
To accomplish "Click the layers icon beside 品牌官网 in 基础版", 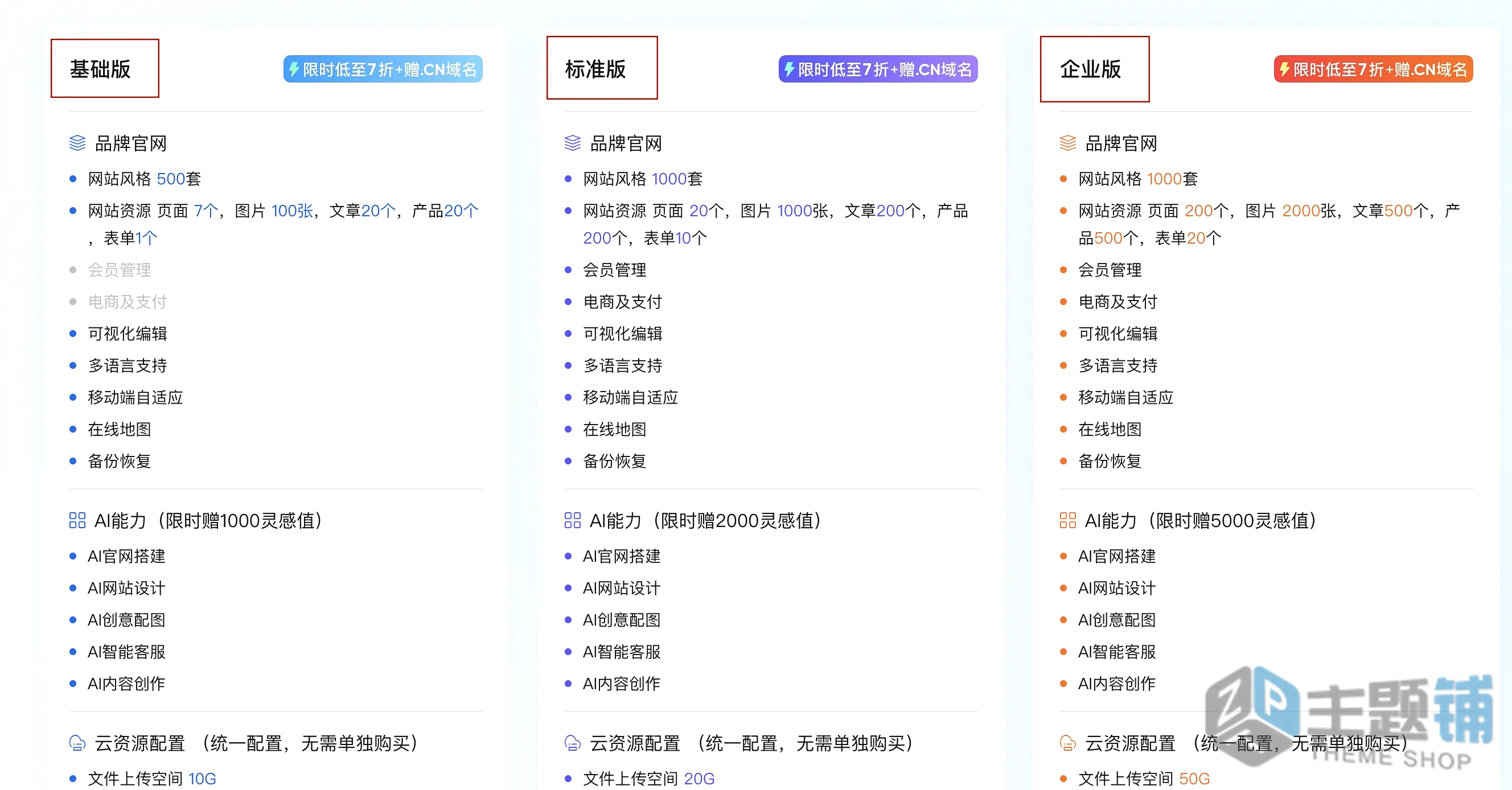I will [x=77, y=143].
